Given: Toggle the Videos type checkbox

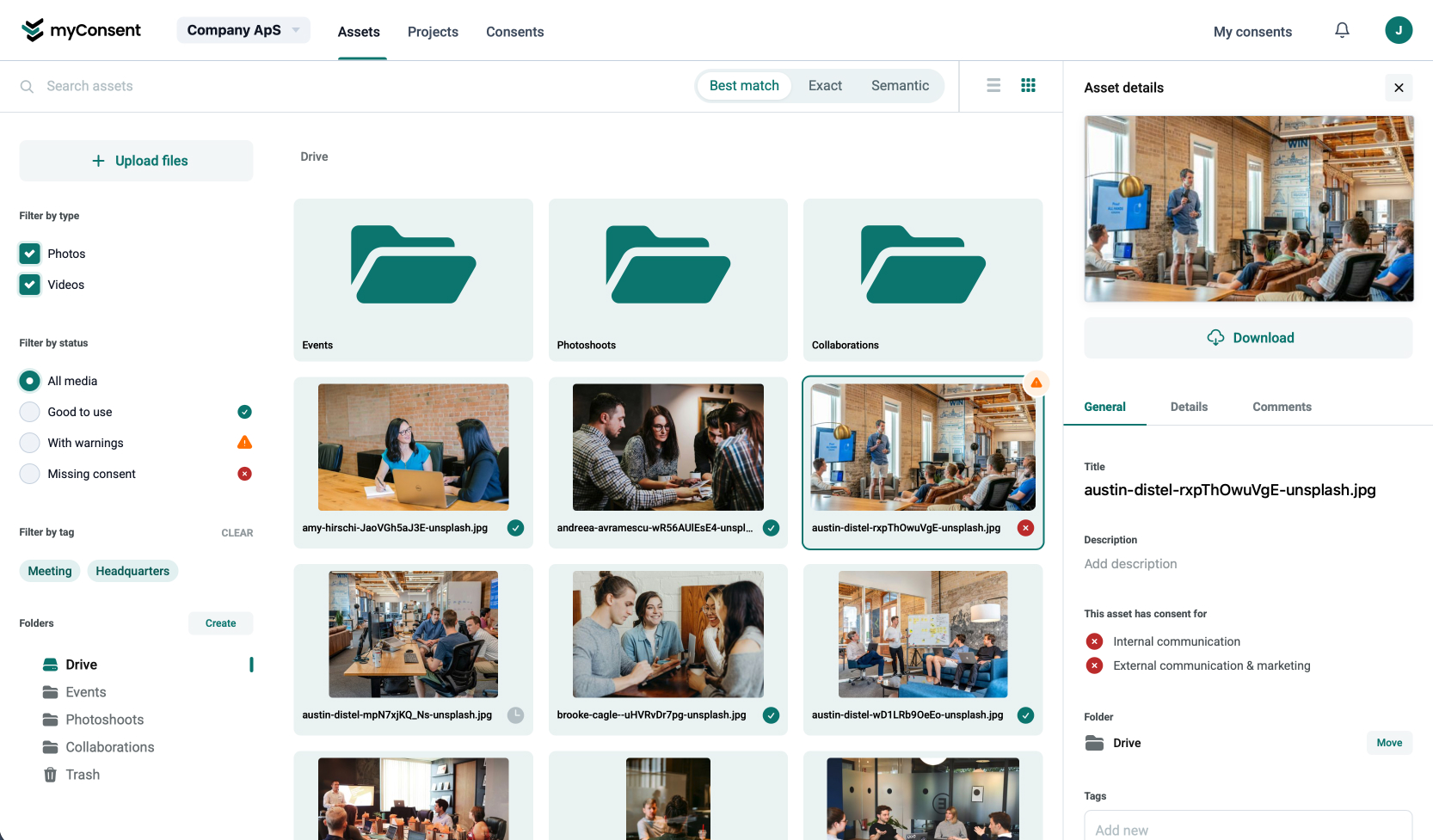Looking at the screenshot, I should click(x=30, y=285).
